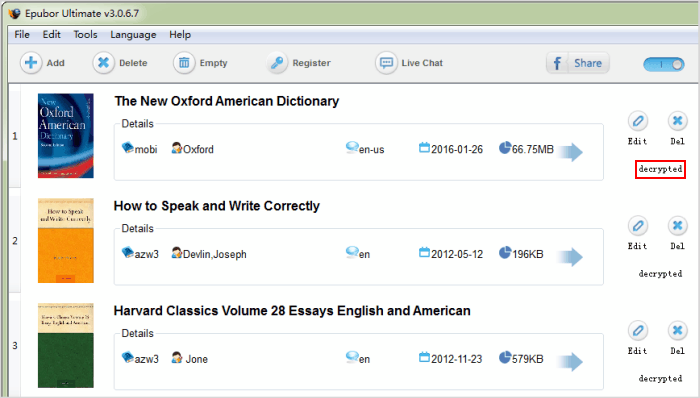Viewport: 700px width, 398px height.
Task: Click the calendar icon beside 2012-05-12
Action: [424, 252]
